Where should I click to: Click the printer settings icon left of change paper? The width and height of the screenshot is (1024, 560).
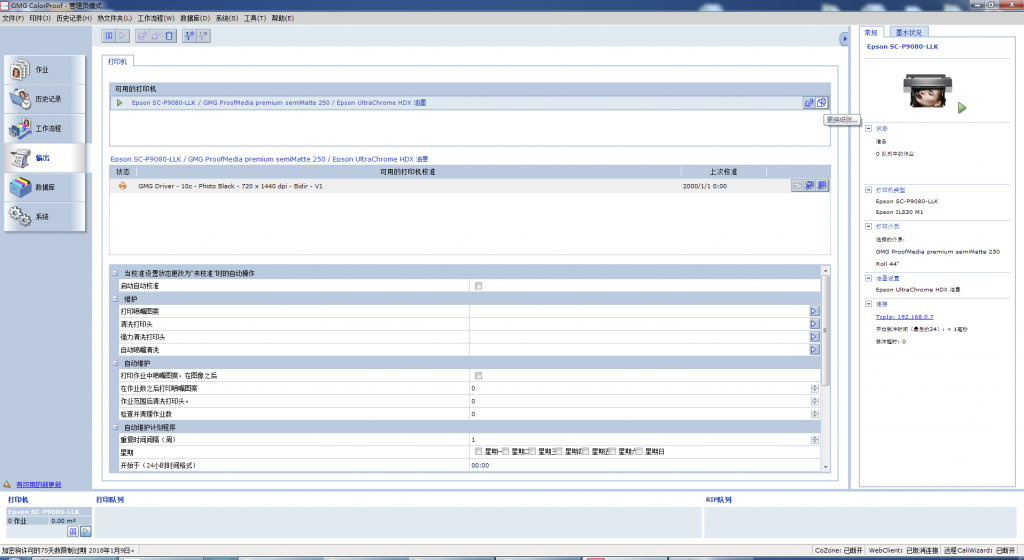pyautogui.click(x=809, y=102)
